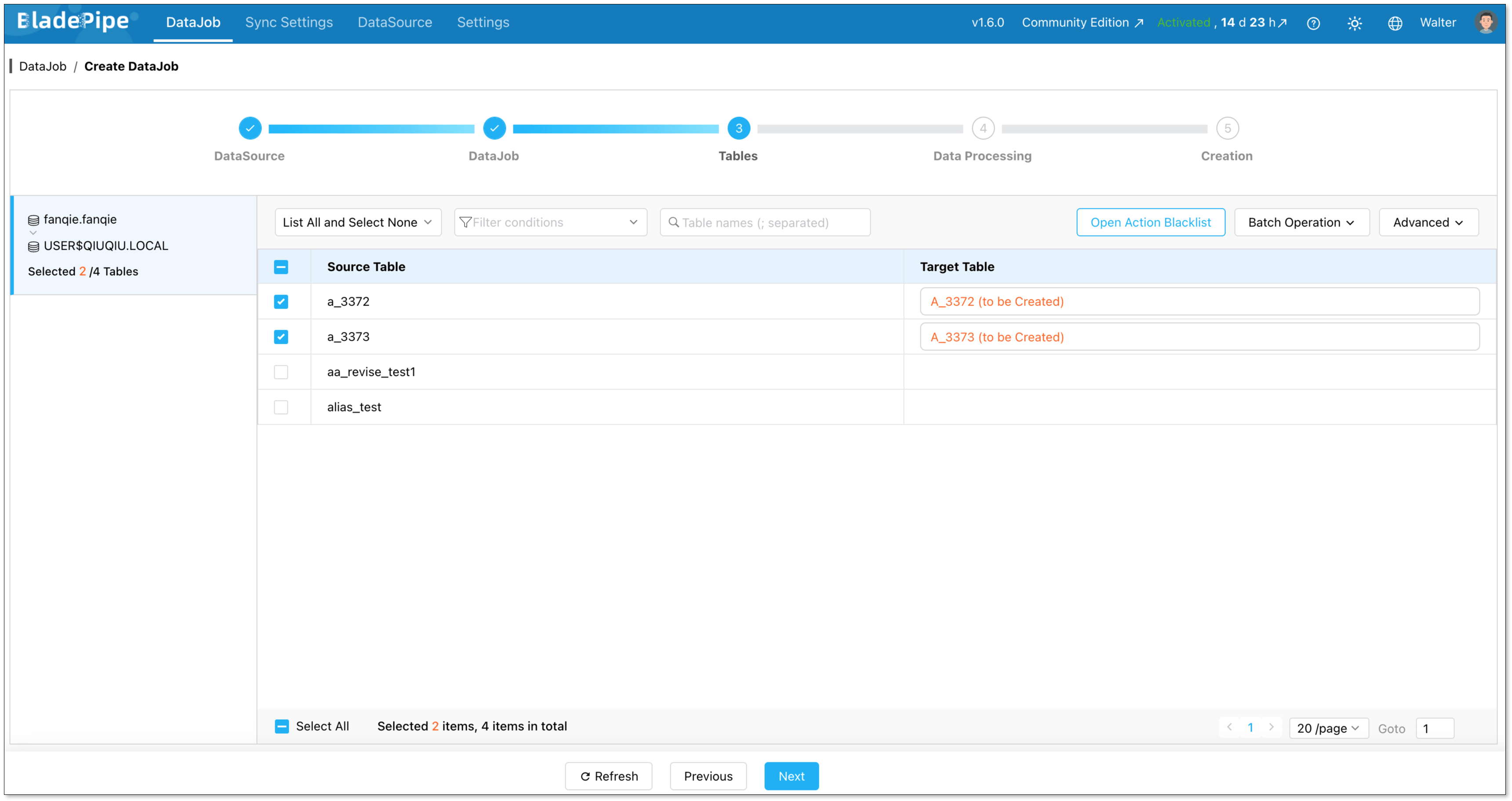
Task: Toggle the header select-all checkbox
Action: coord(281,266)
